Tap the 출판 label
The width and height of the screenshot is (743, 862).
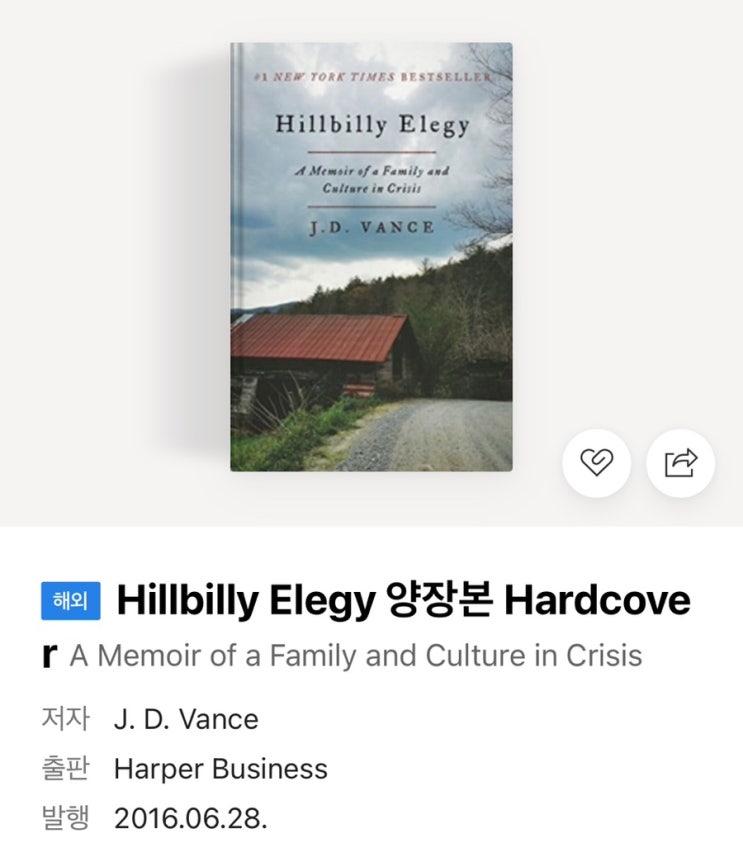pyautogui.click(x=65, y=769)
